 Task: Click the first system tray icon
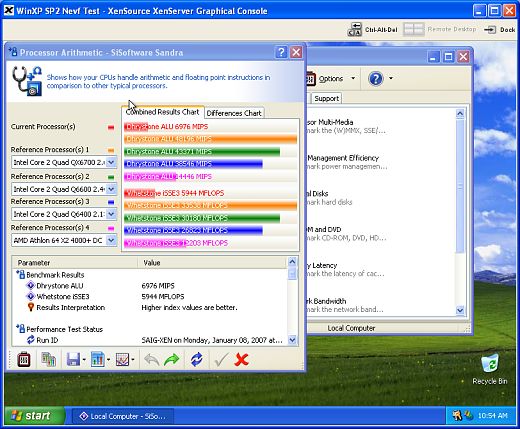pyautogui.click(x=457, y=415)
